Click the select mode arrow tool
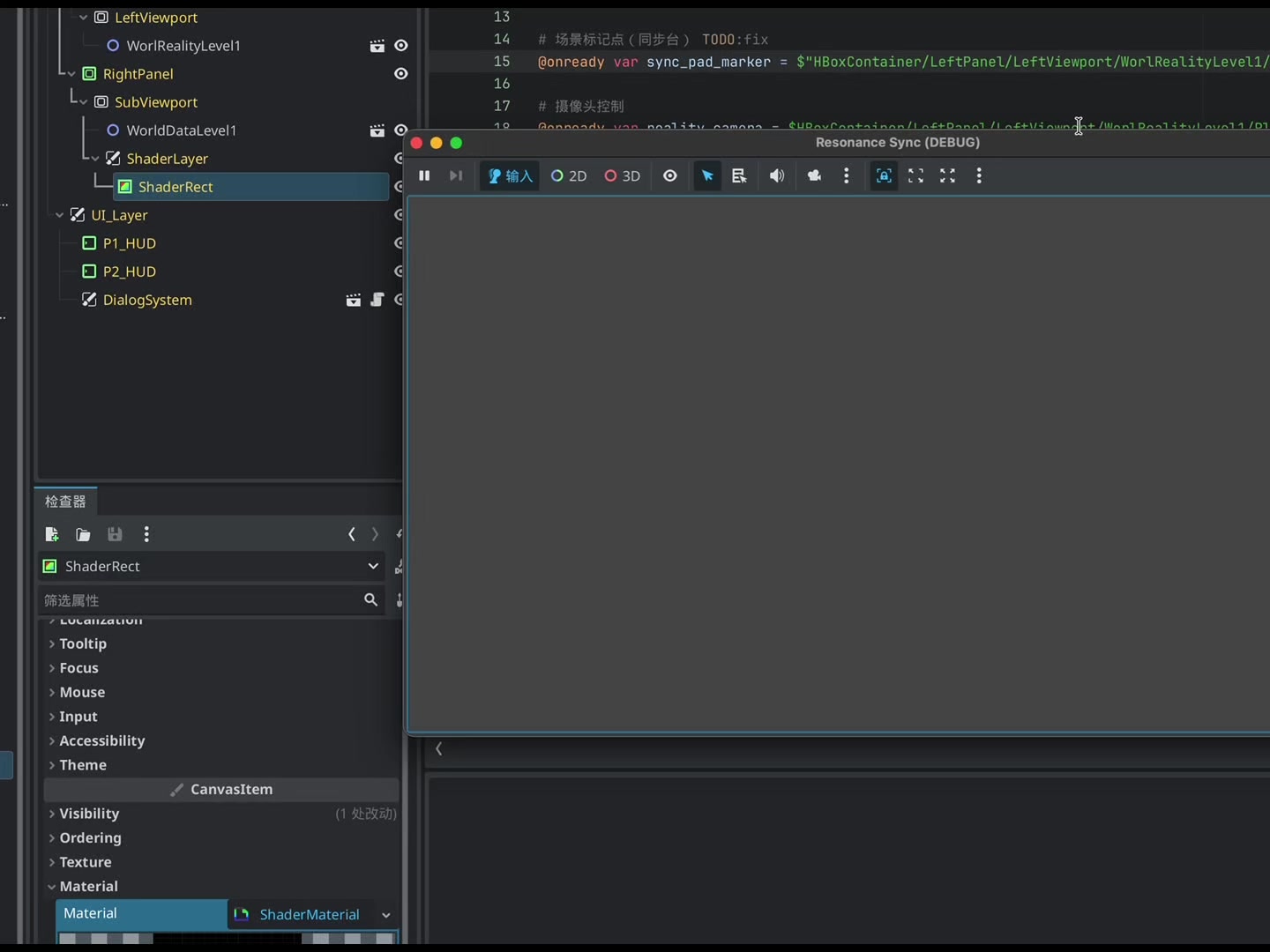1270x952 pixels. [707, 176]
